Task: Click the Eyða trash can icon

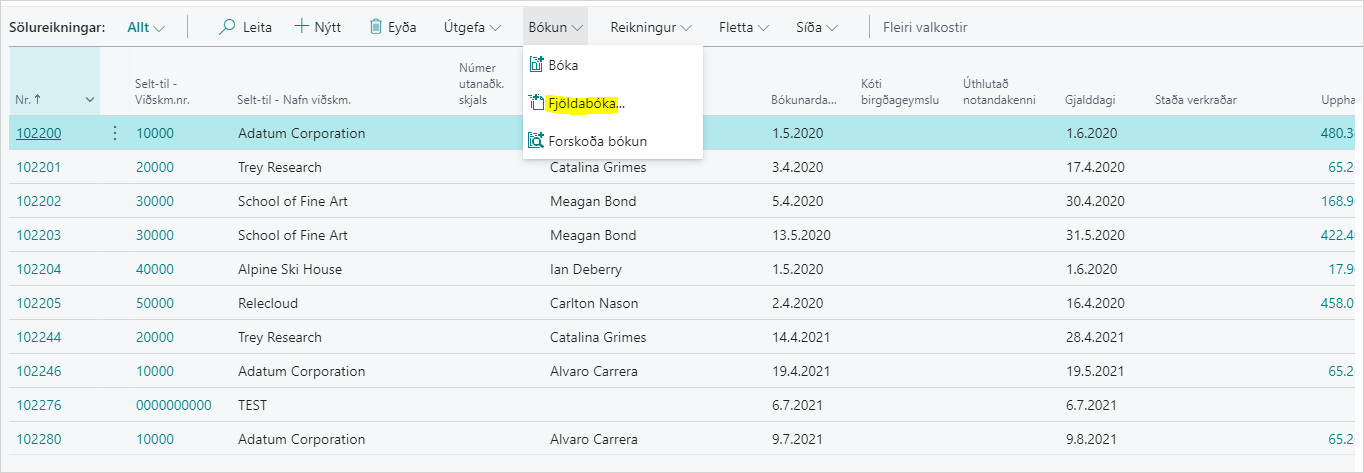Action: pos(375,27)
